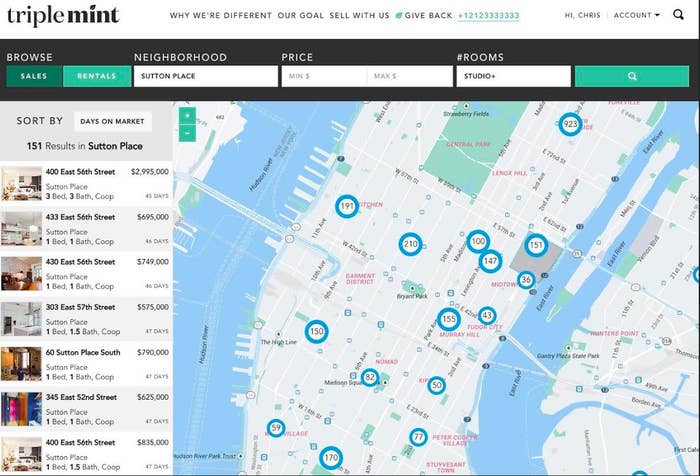
Task: Open $835,000 400 East 56th Street listing
Action: 86,455
